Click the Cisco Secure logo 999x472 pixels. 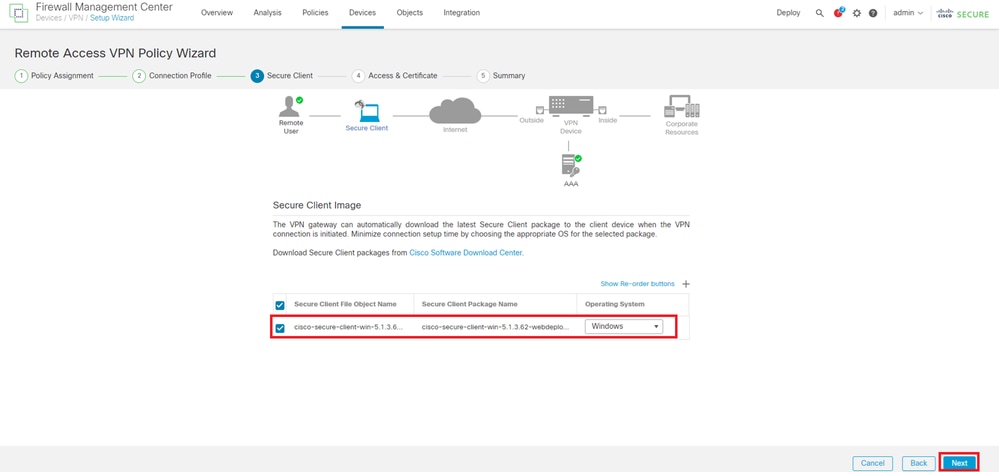coord(962,13)
